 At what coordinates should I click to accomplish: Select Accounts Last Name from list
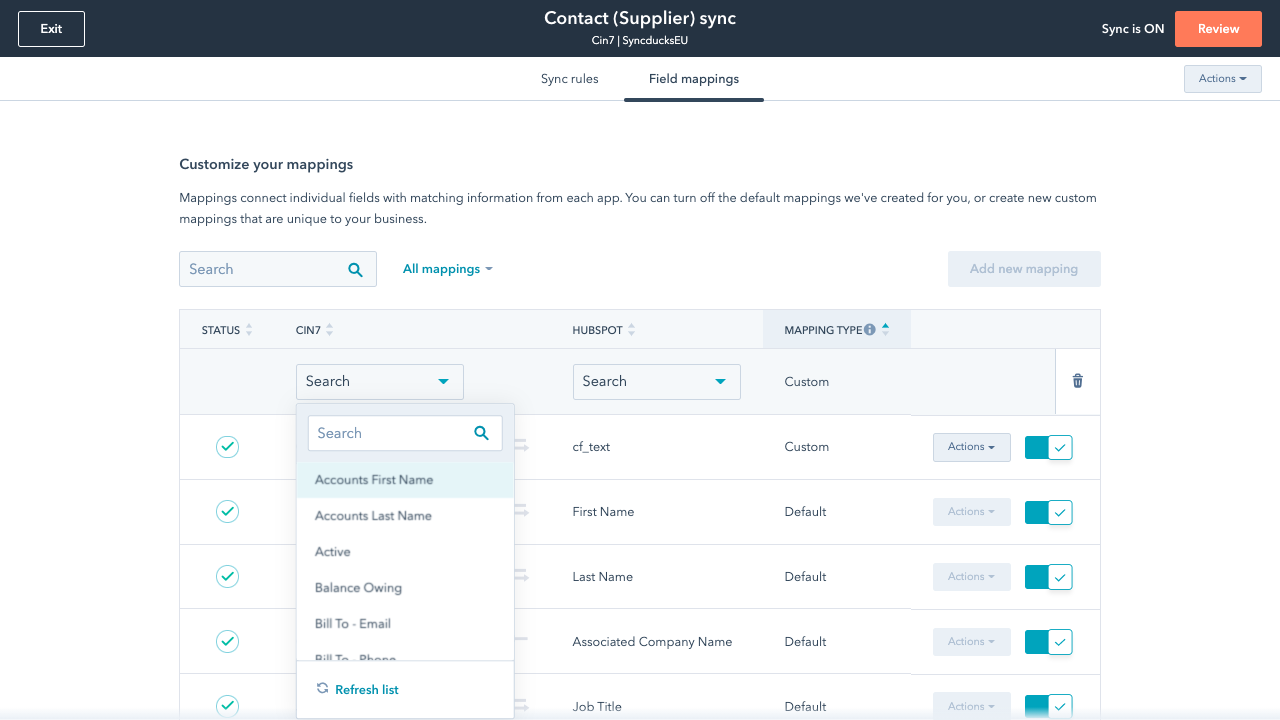(x=373, y=516)
